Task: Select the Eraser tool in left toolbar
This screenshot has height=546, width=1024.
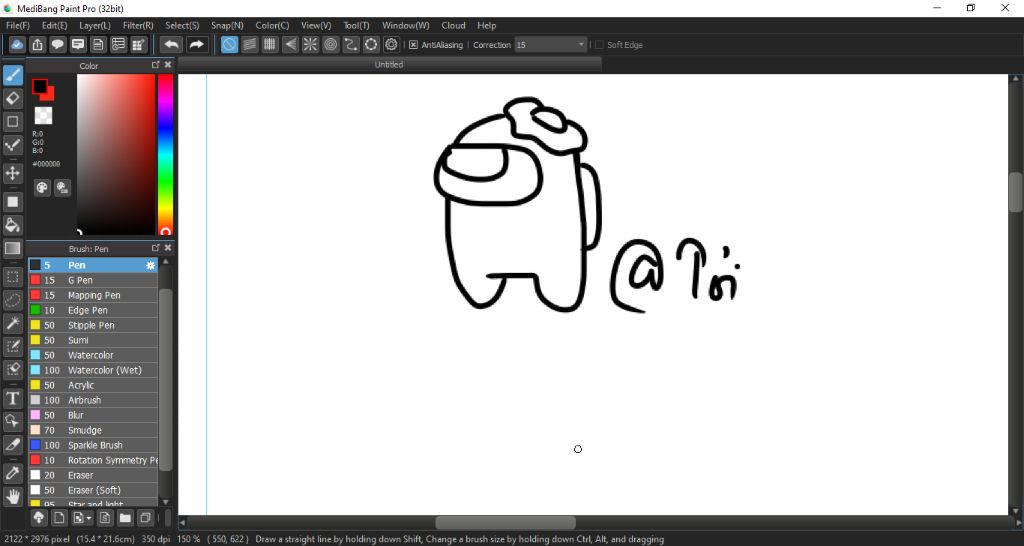Action: tap(12, 99)
